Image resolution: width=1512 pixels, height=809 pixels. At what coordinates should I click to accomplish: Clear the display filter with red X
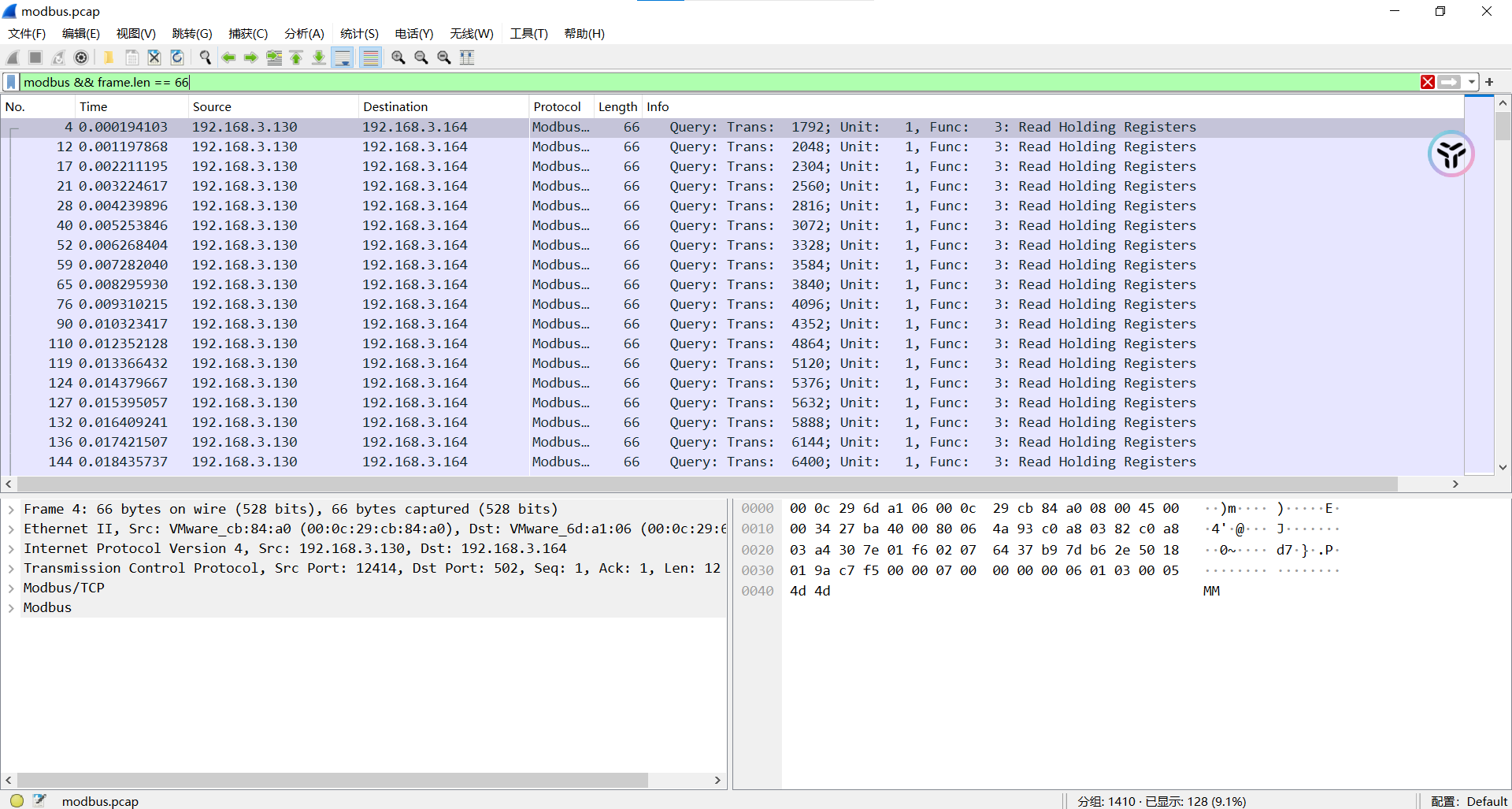1427,82
